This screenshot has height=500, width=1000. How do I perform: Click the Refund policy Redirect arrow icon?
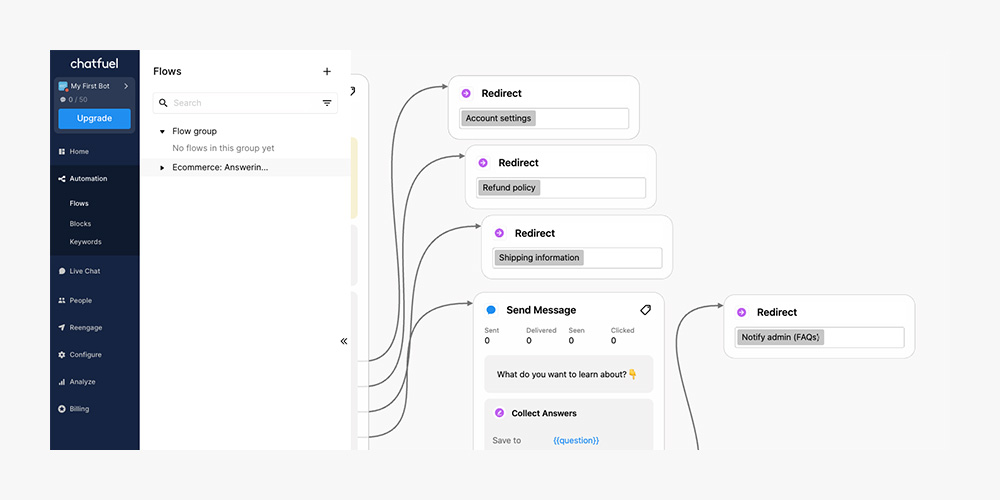tap(483, 163)
